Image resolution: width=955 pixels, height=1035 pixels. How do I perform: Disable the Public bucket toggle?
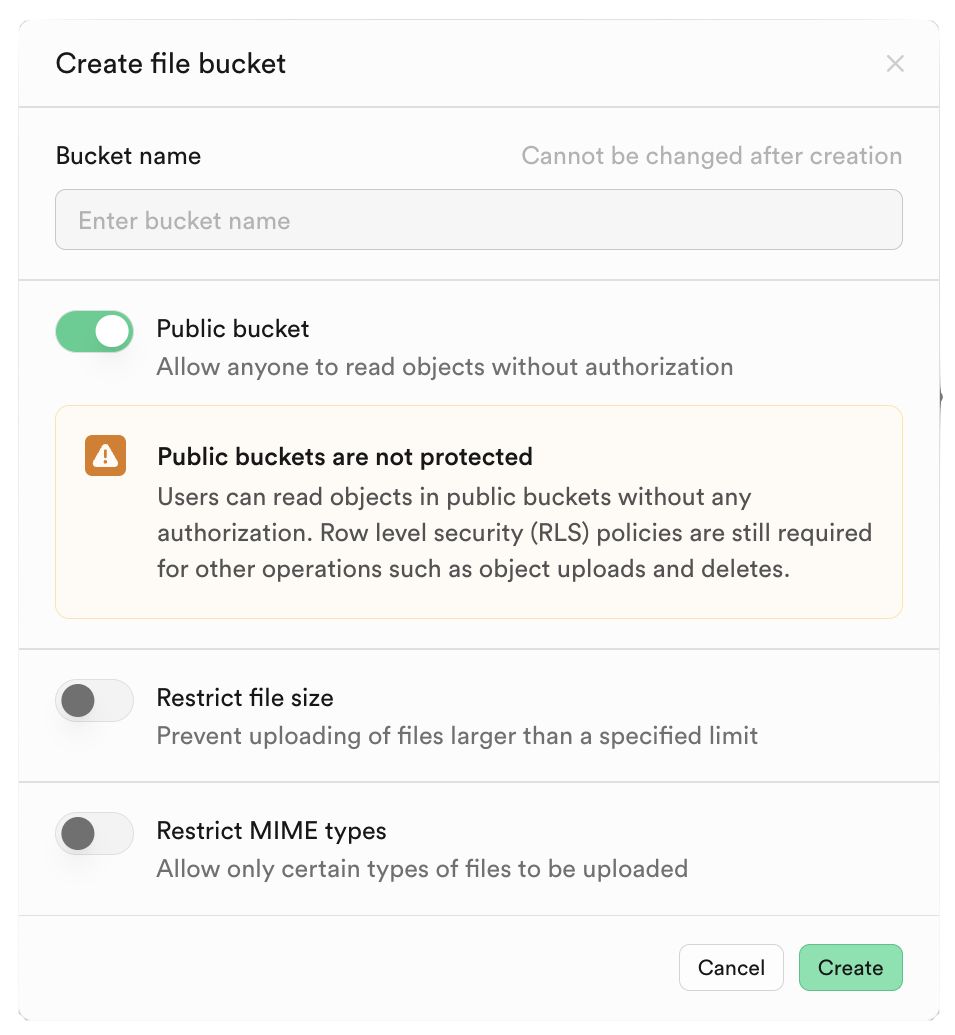[94, 331]
